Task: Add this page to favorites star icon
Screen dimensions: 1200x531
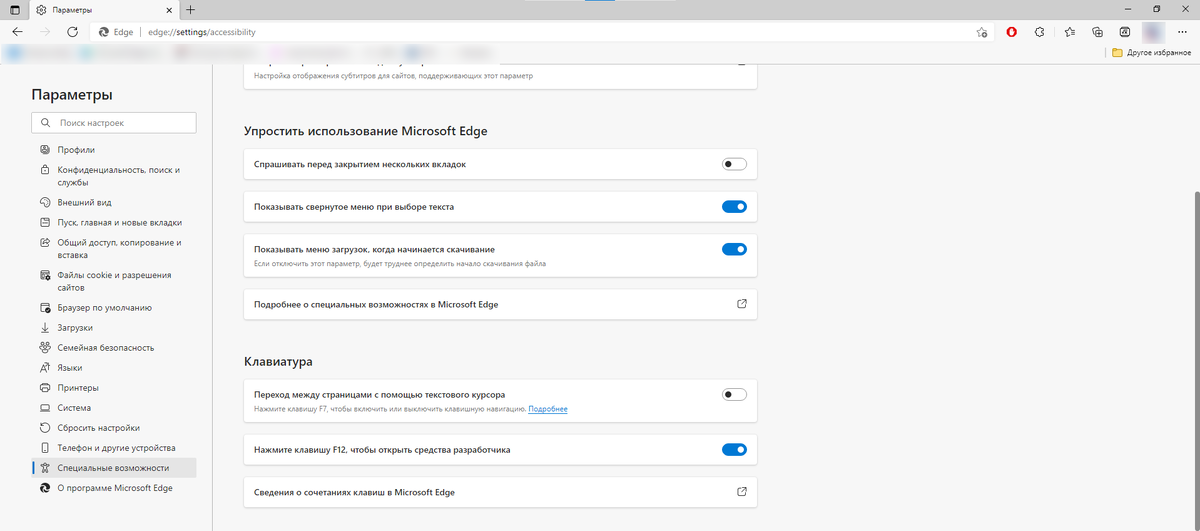Action: click(x=982, y=32)
